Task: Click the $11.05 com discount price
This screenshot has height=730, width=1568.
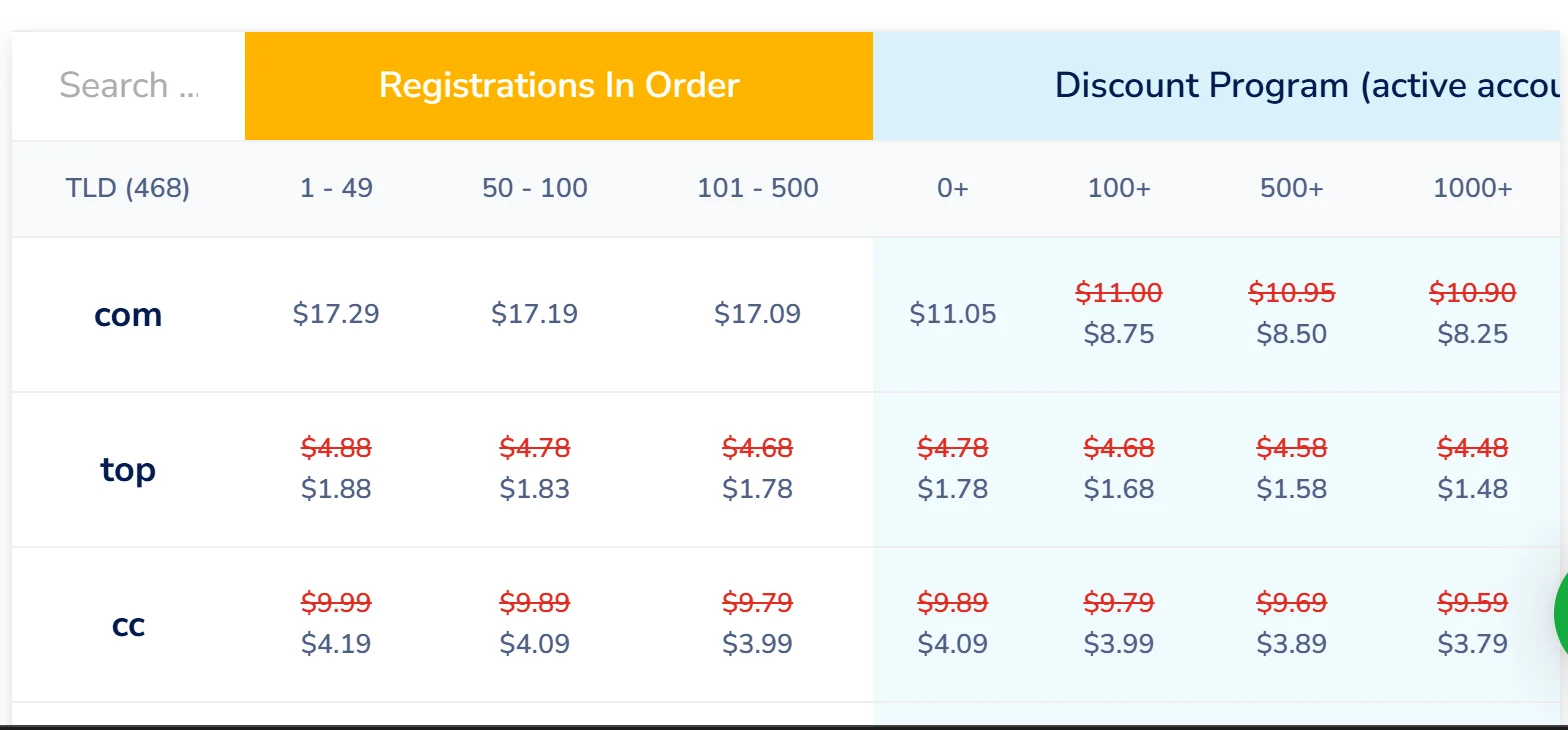Action: pos(952,314)
